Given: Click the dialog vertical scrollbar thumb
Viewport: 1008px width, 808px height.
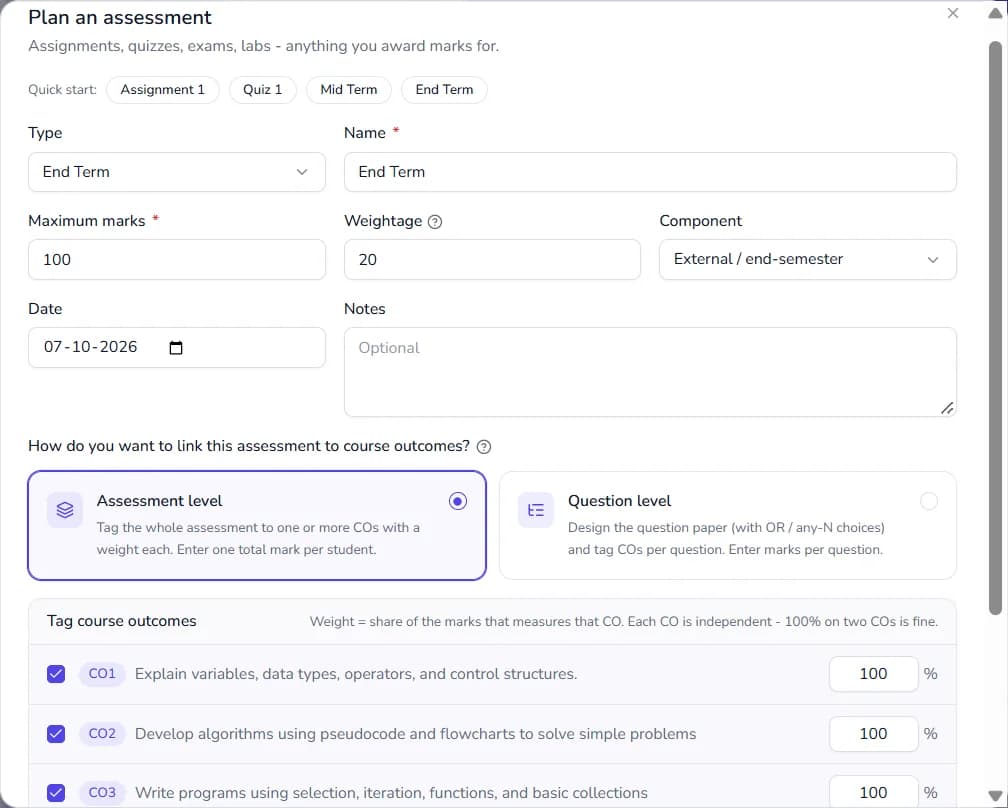Looking at the screenshot, I should tap(995, 328).
